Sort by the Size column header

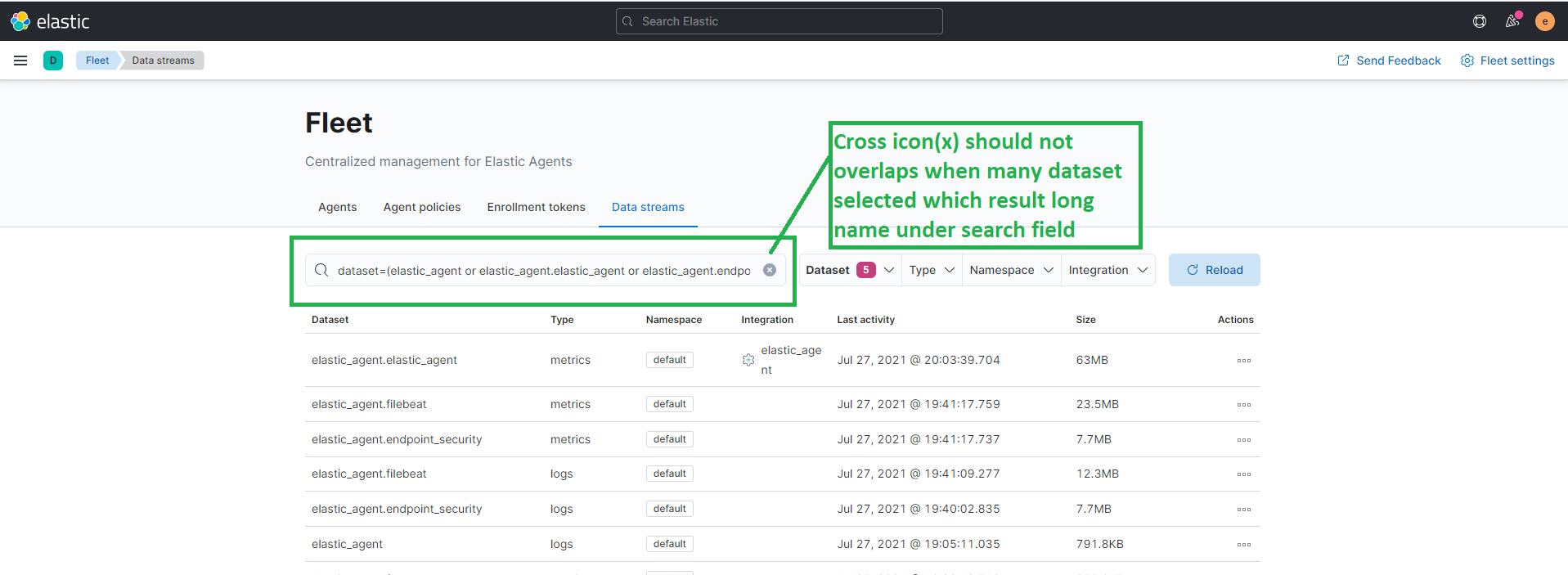pyautogui.click(x=1086, y=320)
